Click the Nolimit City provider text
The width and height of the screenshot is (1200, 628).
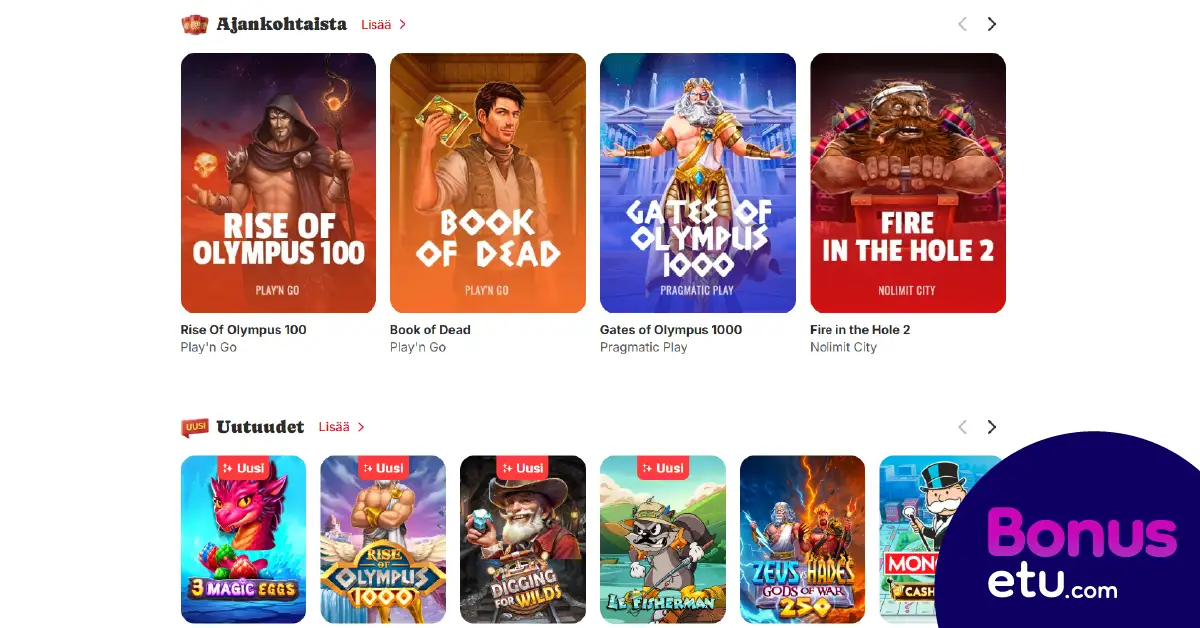(843, 347)
